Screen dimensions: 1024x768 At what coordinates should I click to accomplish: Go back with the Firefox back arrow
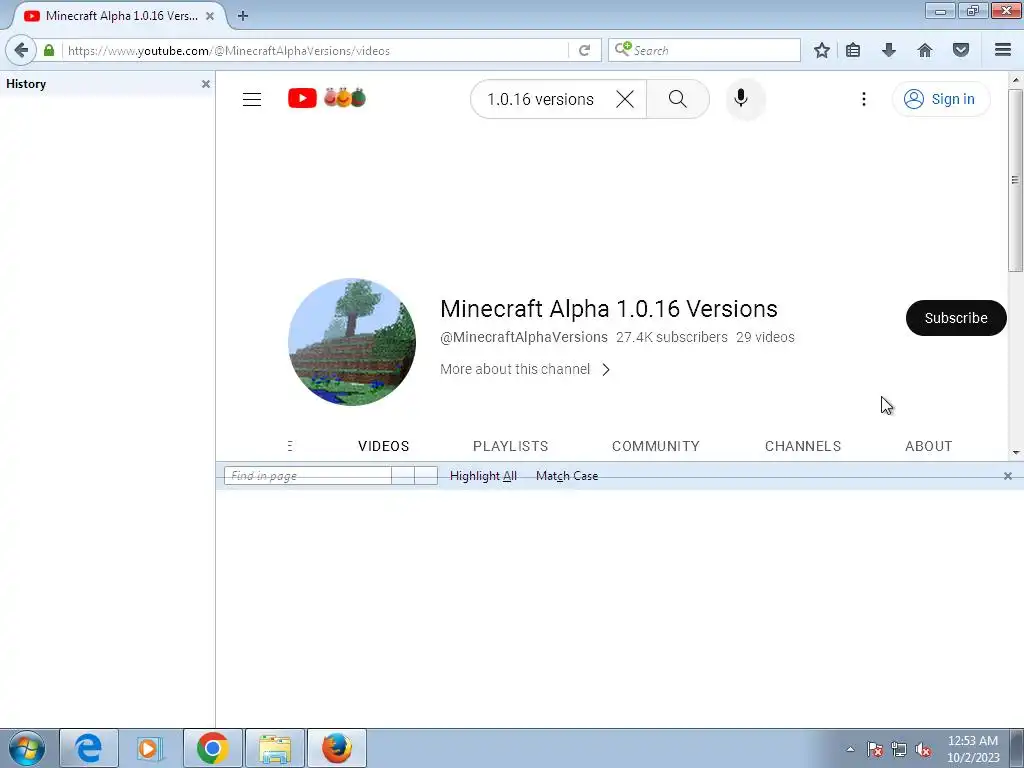pyautogui.click(x=21, y=50)
